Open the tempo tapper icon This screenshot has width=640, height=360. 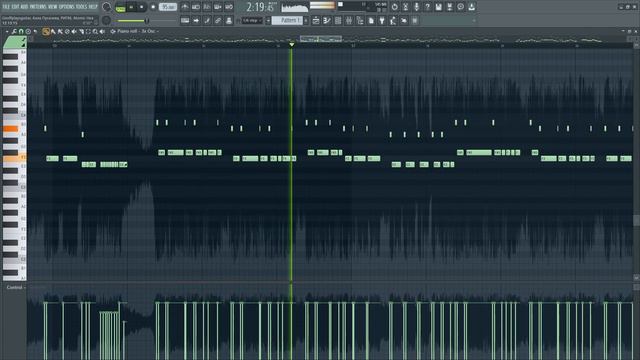(393, 20)
